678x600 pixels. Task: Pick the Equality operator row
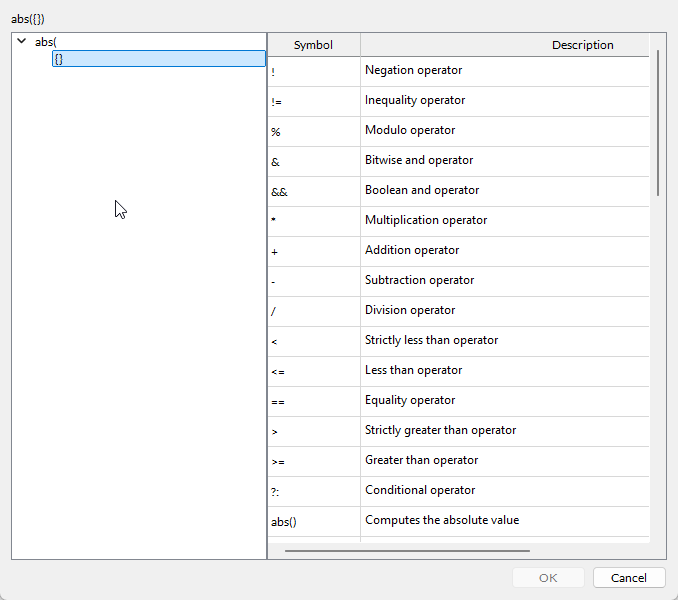pyautogui.click(x=409, y=401)
